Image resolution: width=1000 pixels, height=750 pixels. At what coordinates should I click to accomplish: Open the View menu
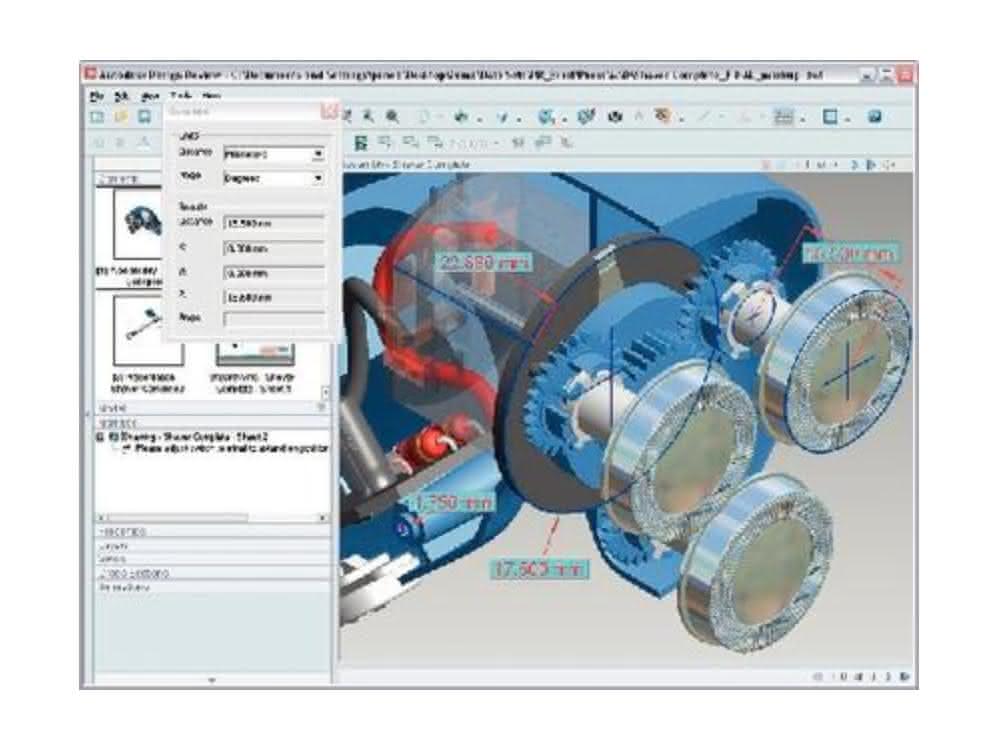pyautogui.click(x=149, y=96)
